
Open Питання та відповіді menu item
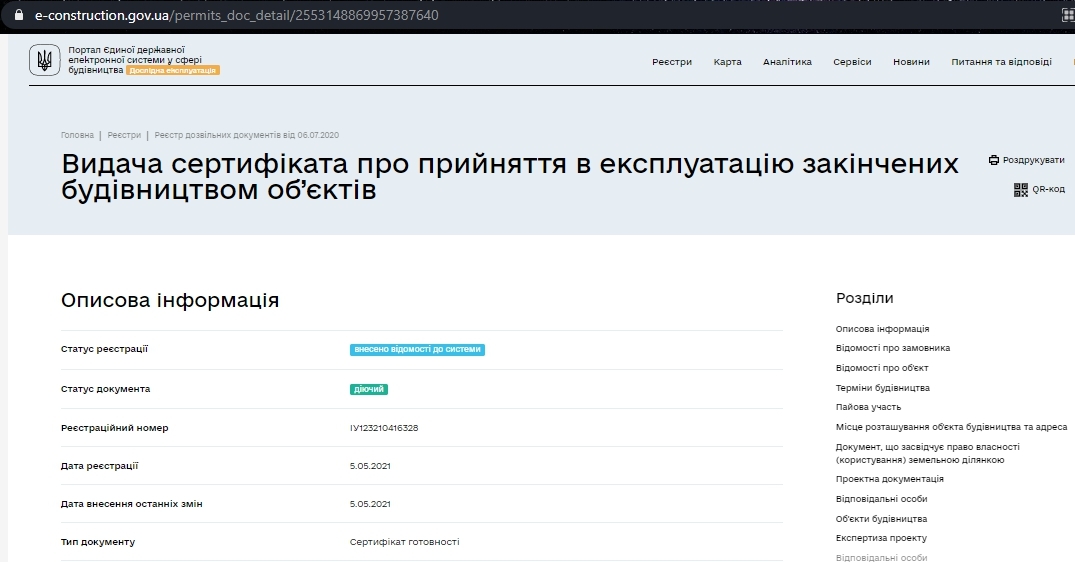tap(1001, 62)
